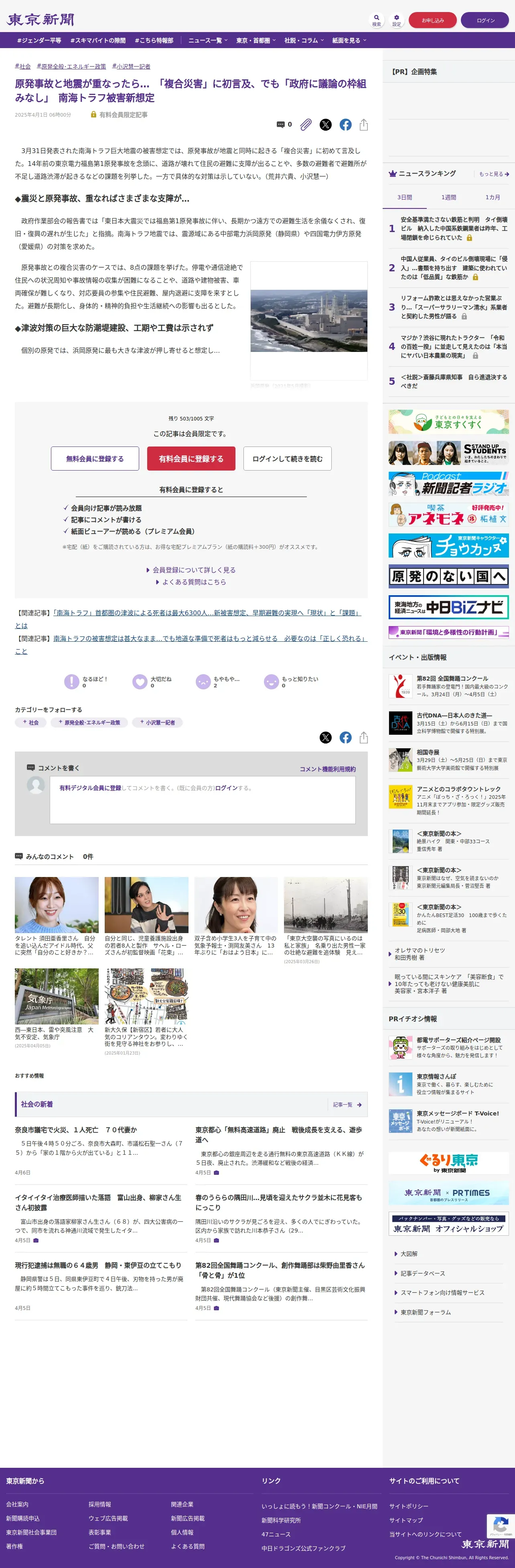Open よくある質問はこちら link

click(191, 582)
